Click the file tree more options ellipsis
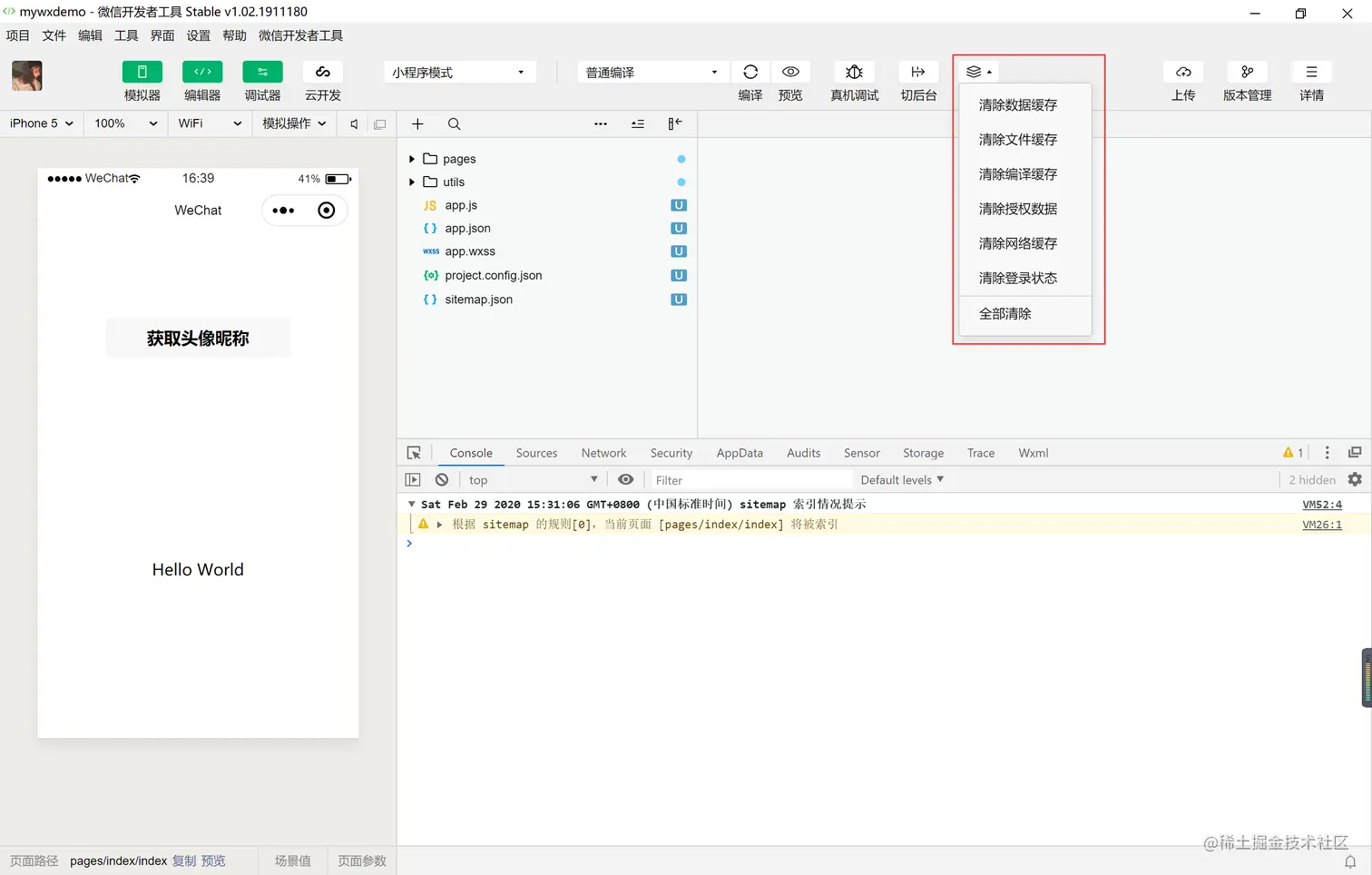Screen dimensions: 1372x875 click(601, 124)
